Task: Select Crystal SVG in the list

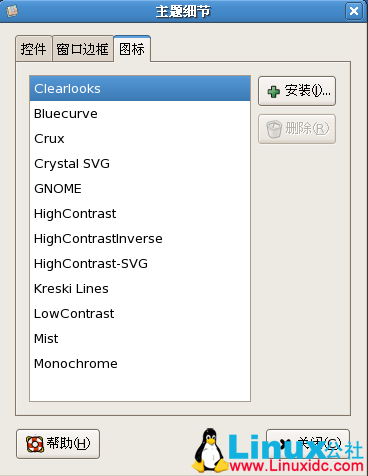Action: pyautogui.click(x=140, y=164)
